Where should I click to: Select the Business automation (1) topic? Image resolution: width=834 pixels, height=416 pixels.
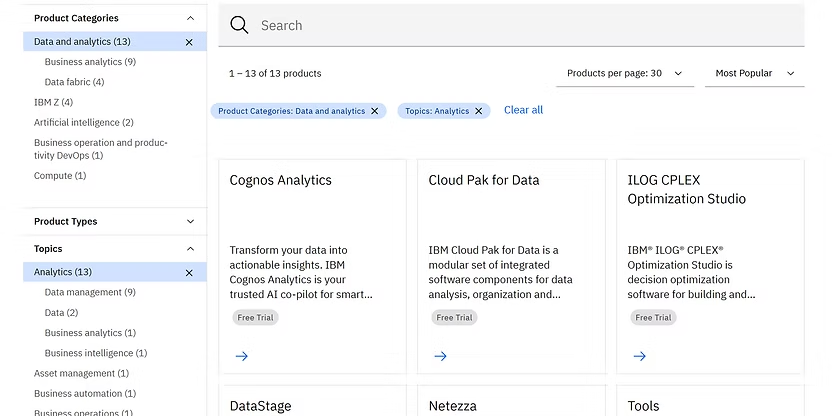(85, 393)
